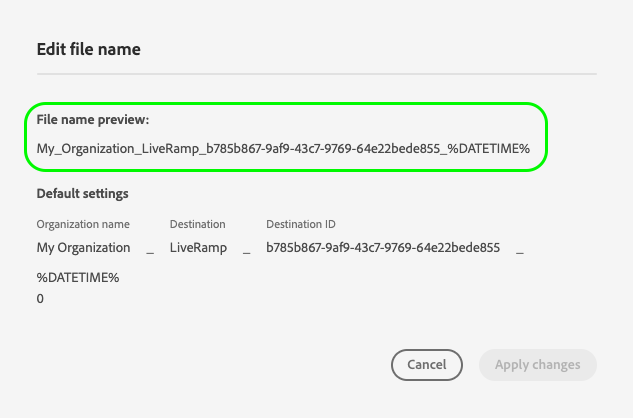Image resolution: width=633 pixels, height=418 pixels.
Task: Click the divider line beneath the dialog title
Action: tap(316, 74)
